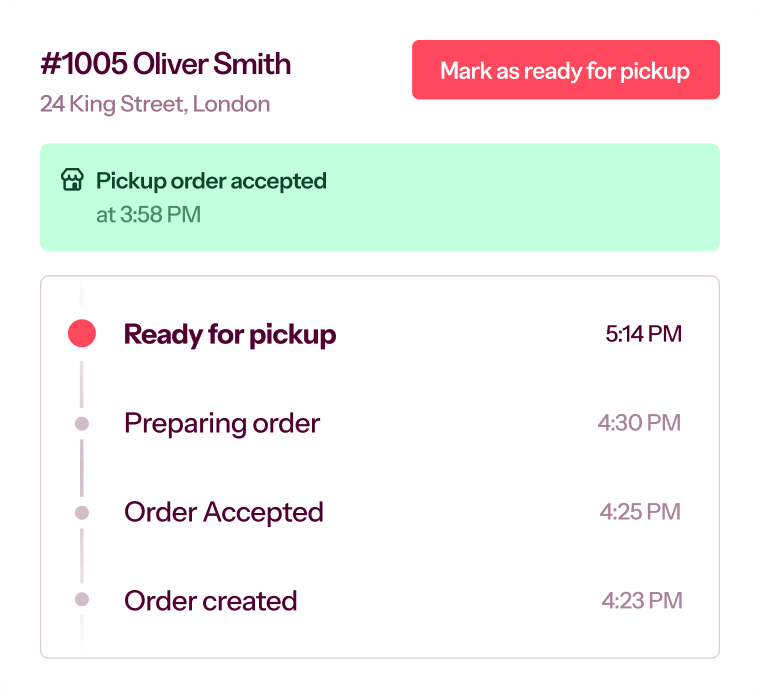
Task: Click the Pickup order accepted banner title
Action: (x=211, y=181)
